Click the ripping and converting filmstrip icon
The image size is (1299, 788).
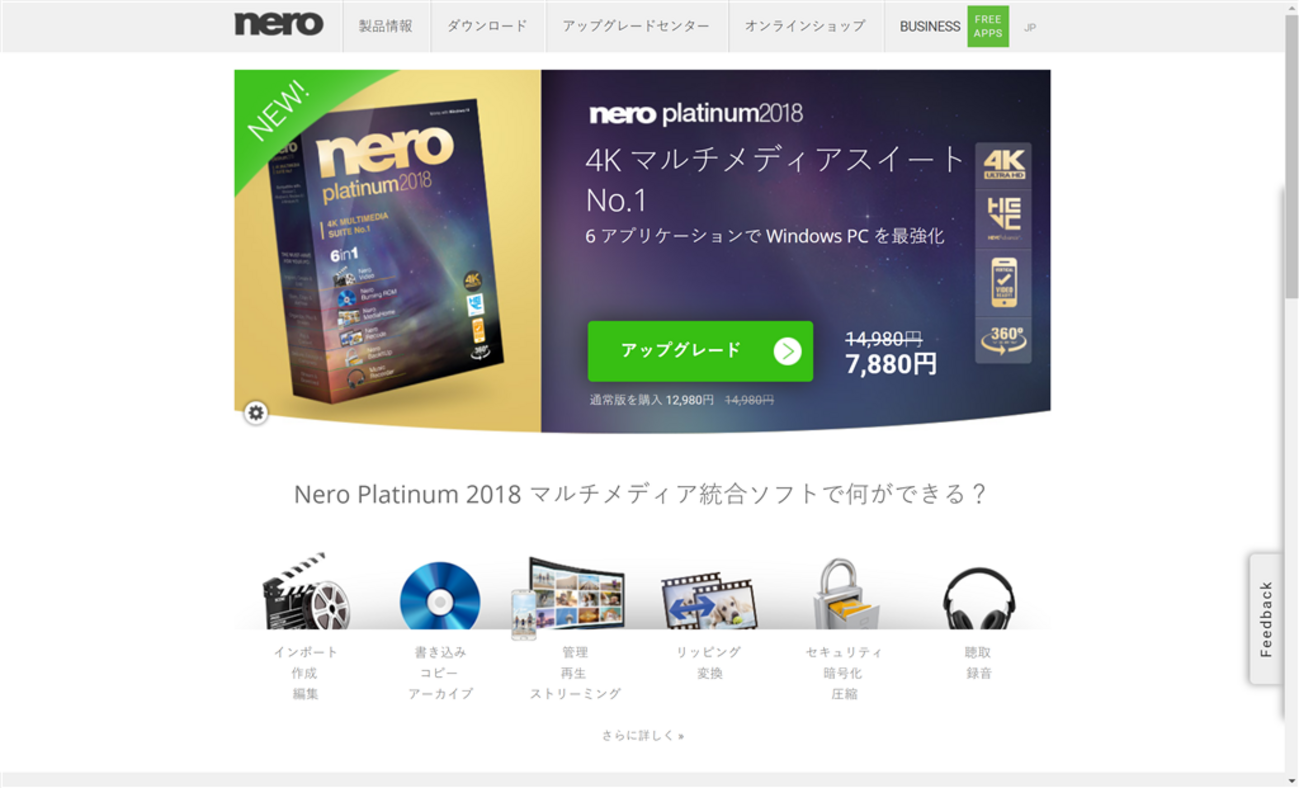coord(709,602)
